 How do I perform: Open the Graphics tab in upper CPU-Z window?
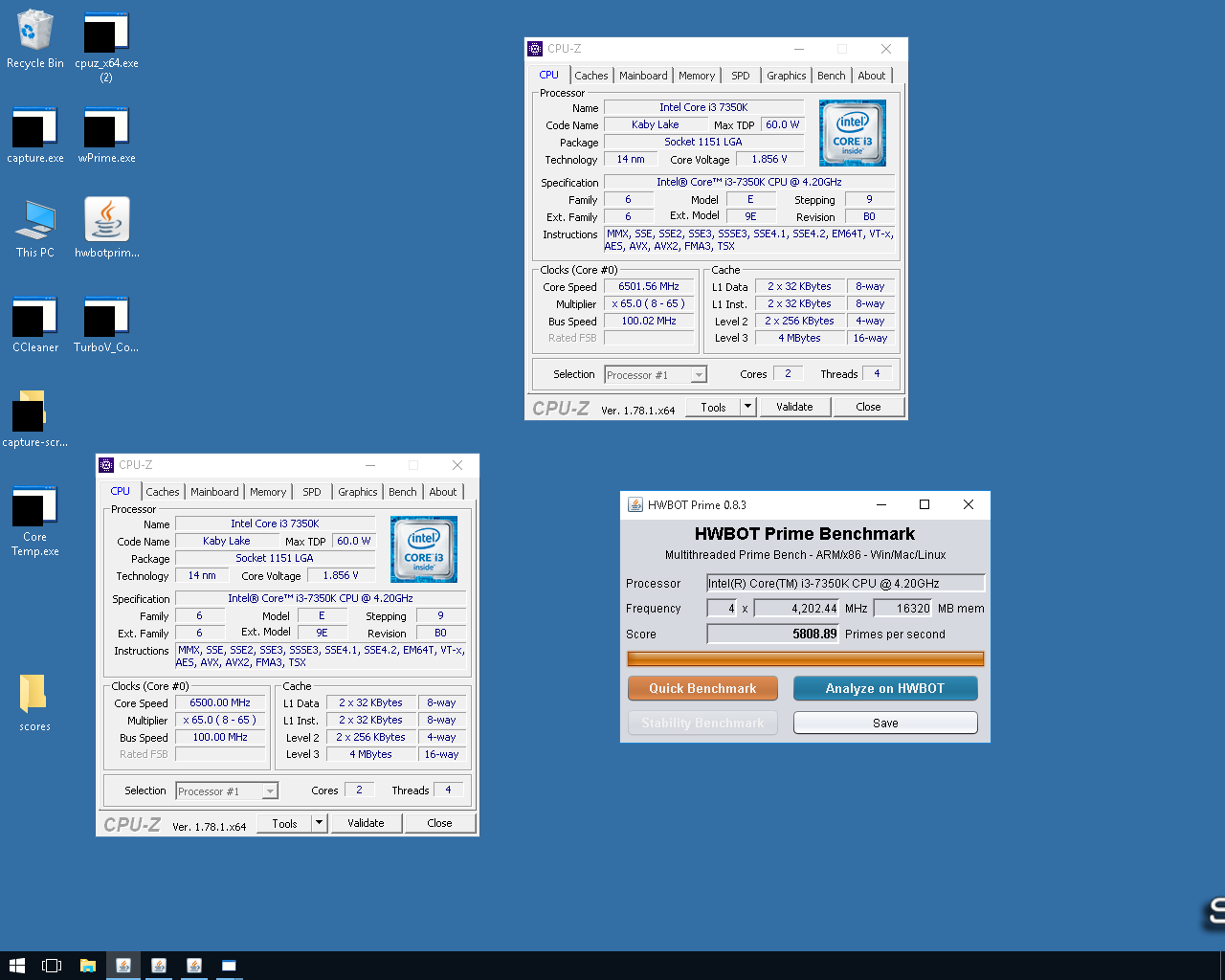point(787,76)
